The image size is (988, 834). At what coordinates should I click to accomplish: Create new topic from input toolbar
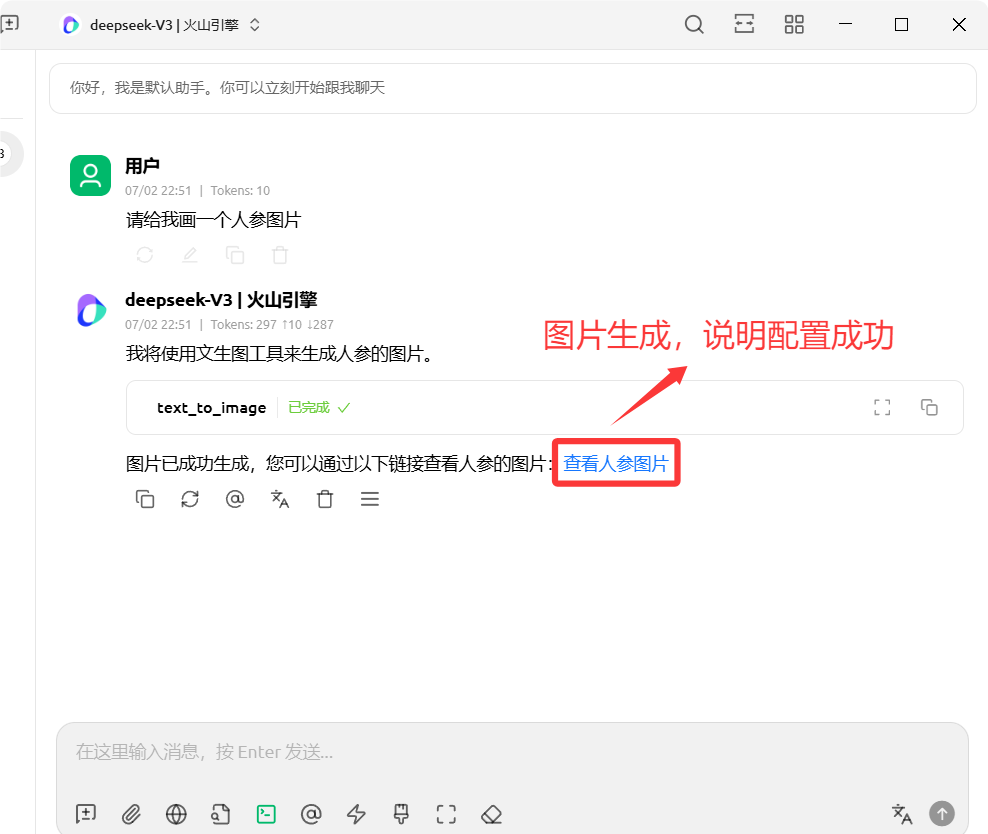tap(86, 814)
